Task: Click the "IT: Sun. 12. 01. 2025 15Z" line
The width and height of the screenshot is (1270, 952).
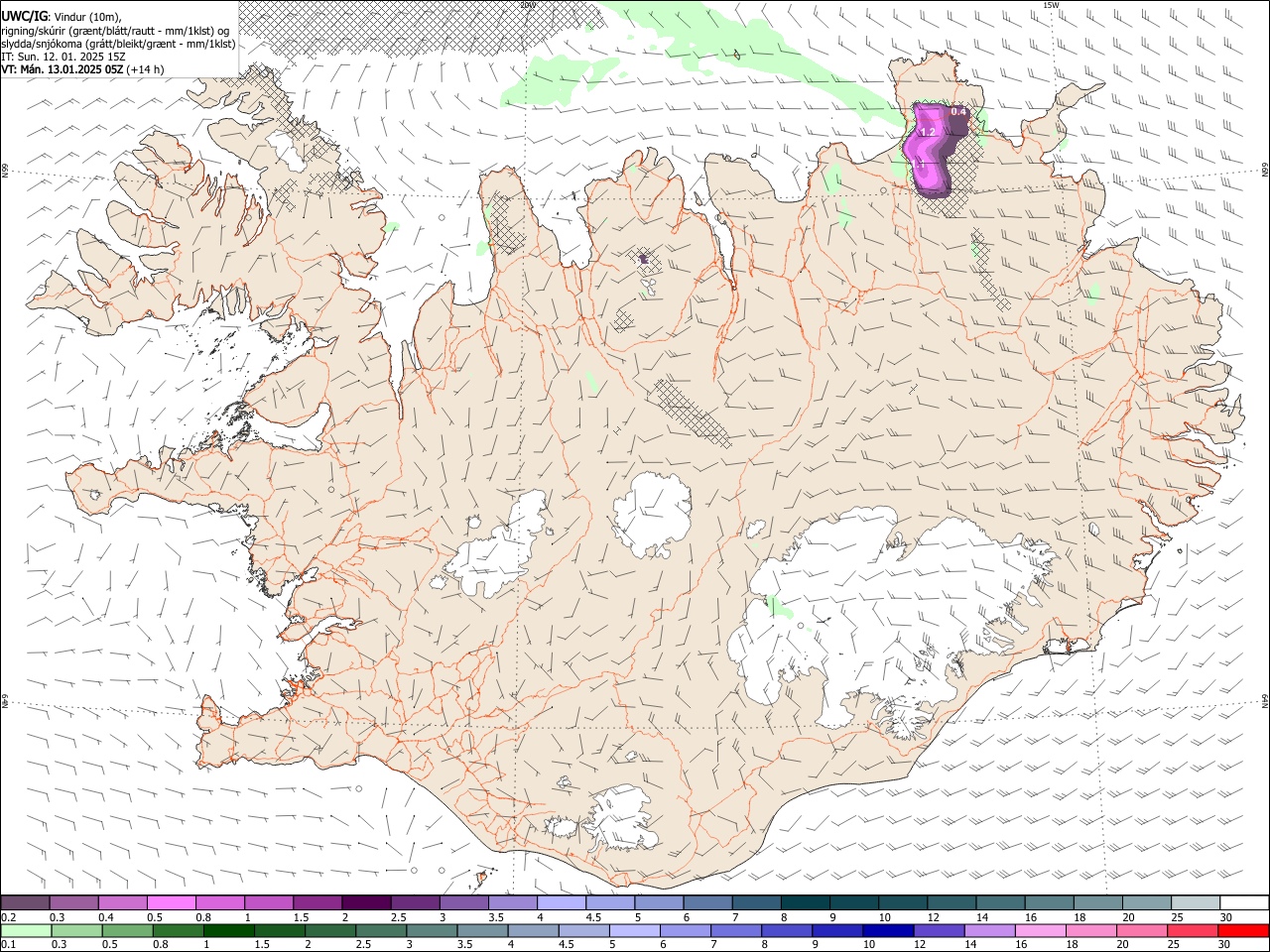Action: click(63, 57)
